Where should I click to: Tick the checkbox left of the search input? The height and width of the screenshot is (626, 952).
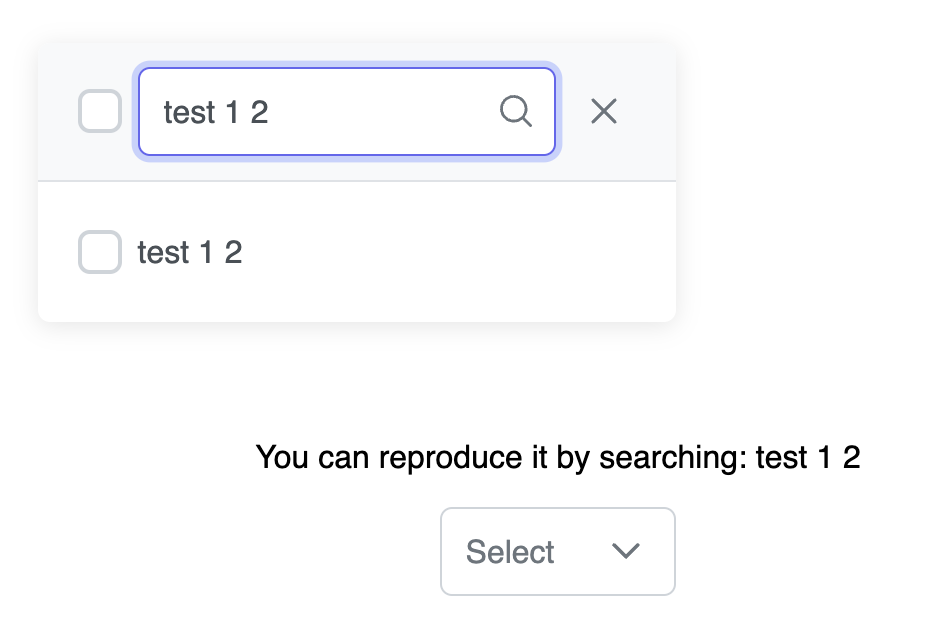tap(100, 111)
